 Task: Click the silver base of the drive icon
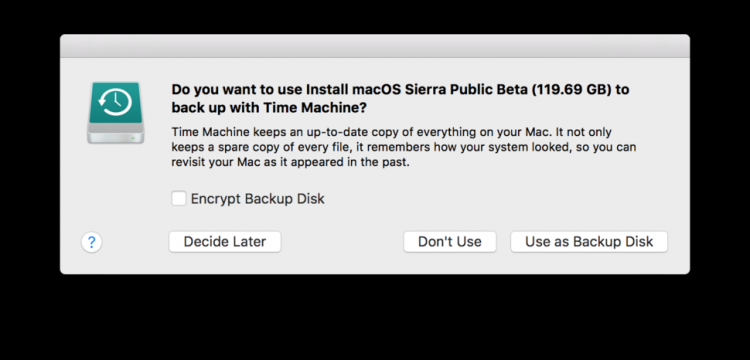click(x=116, y=133)
